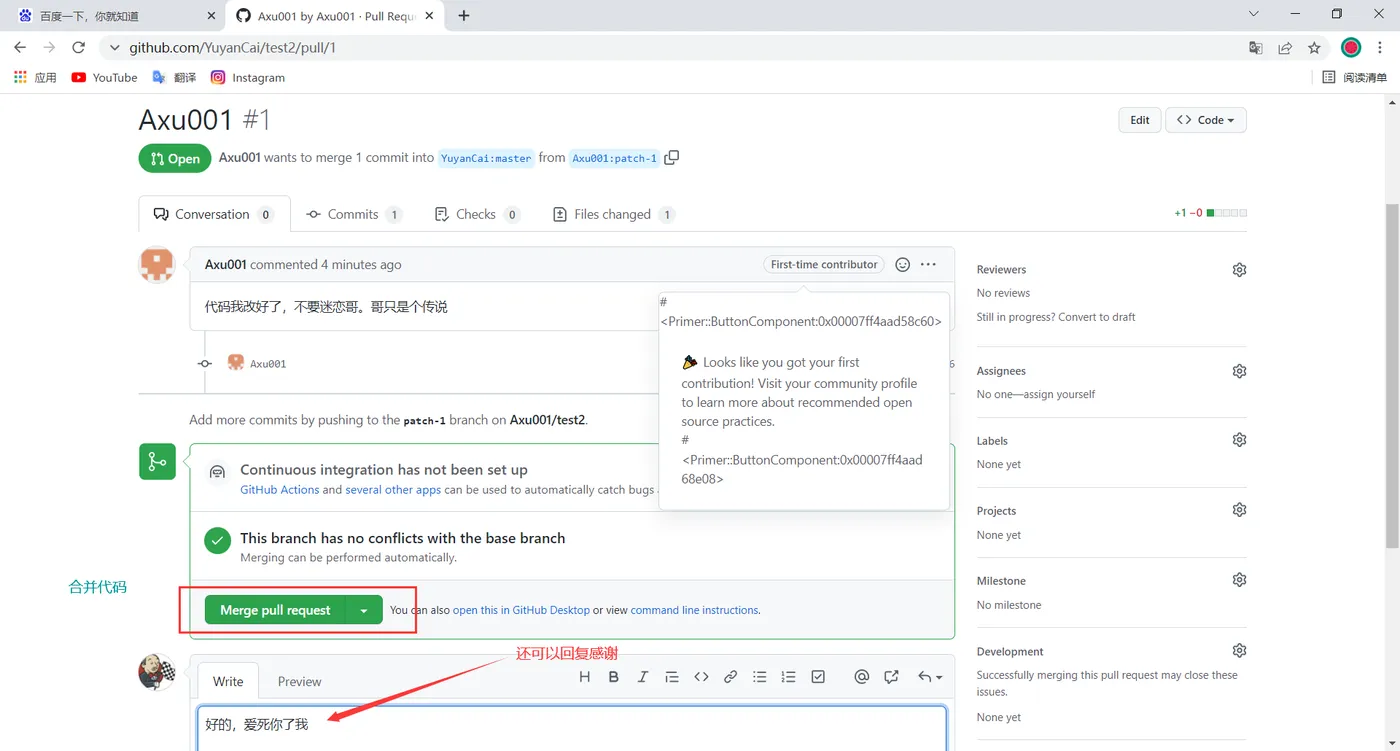The height and width of the screenshot is (751, 1400).
Task: Open the Axu001:patch-1 branch link
Action: (615, 158)
